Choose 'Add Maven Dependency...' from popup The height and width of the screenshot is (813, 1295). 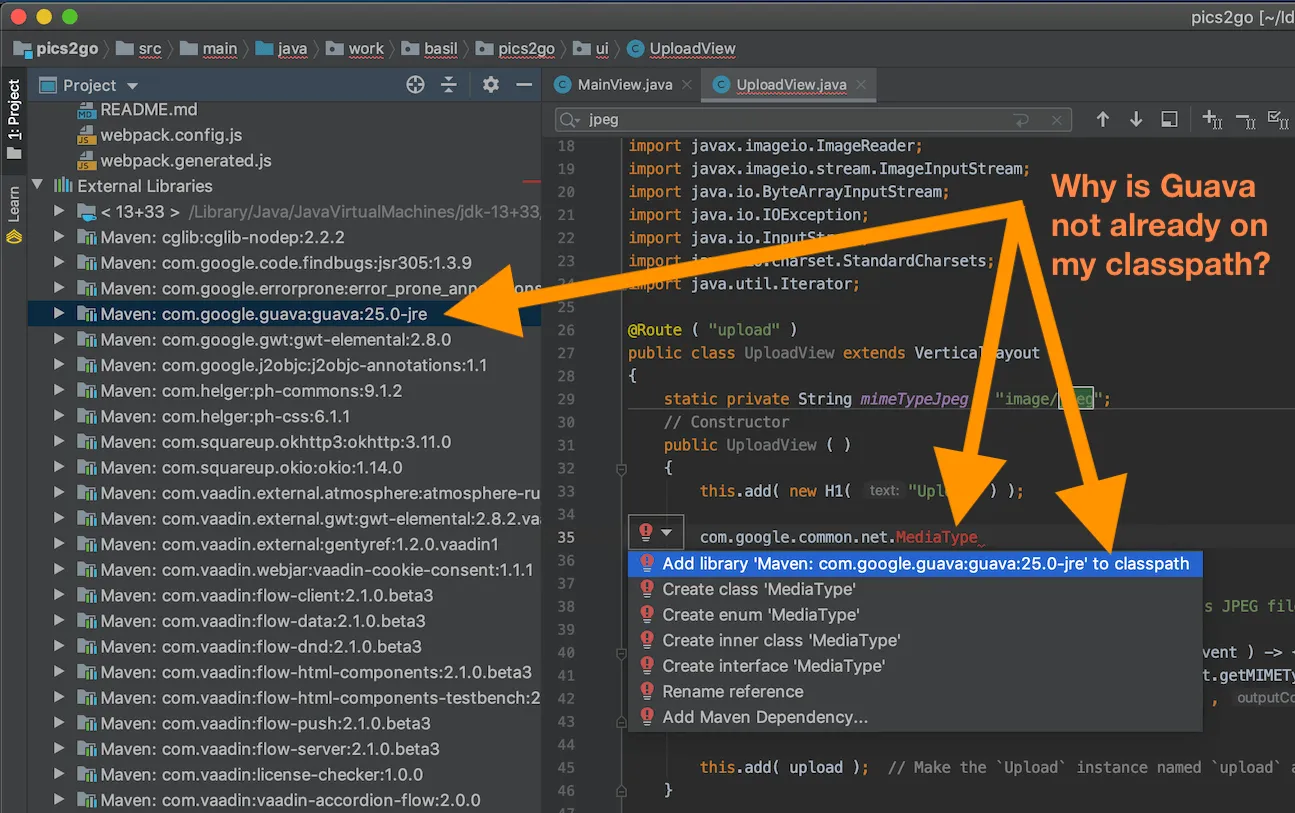click(765, 717)
